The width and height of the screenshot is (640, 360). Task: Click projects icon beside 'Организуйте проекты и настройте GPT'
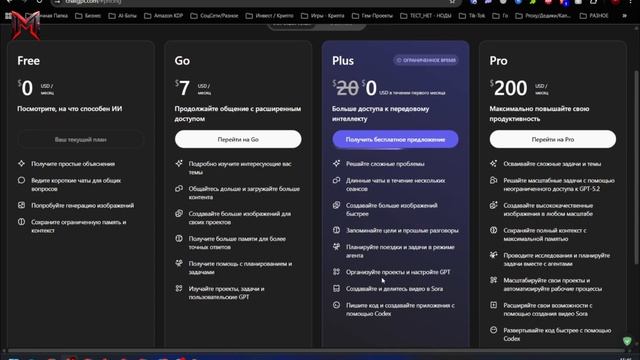click(336, 271)
